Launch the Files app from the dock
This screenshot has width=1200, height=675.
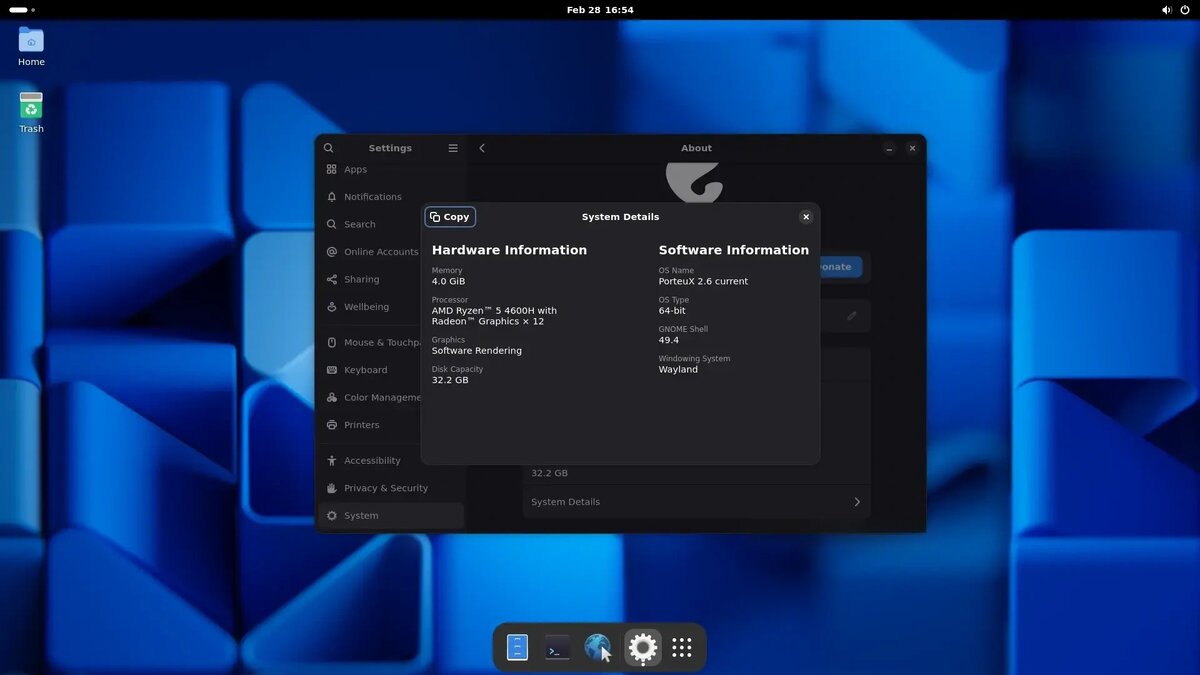[517, 647]
